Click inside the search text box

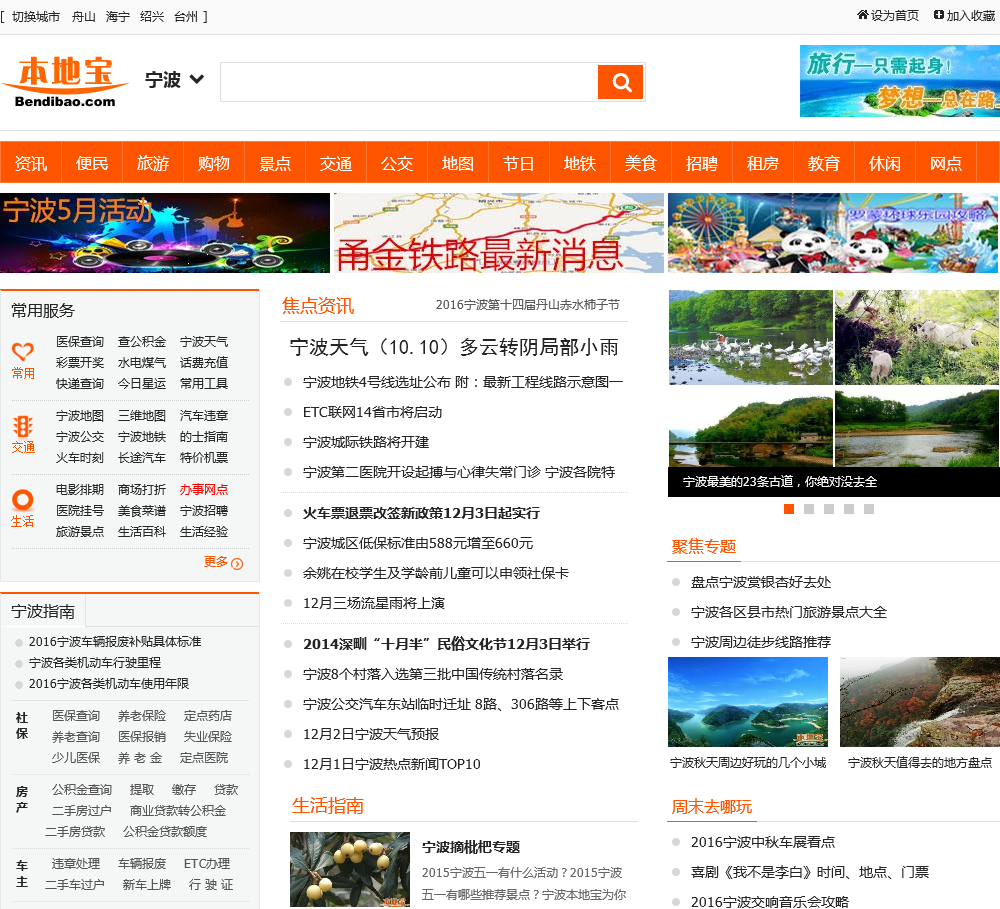[409, 82]
